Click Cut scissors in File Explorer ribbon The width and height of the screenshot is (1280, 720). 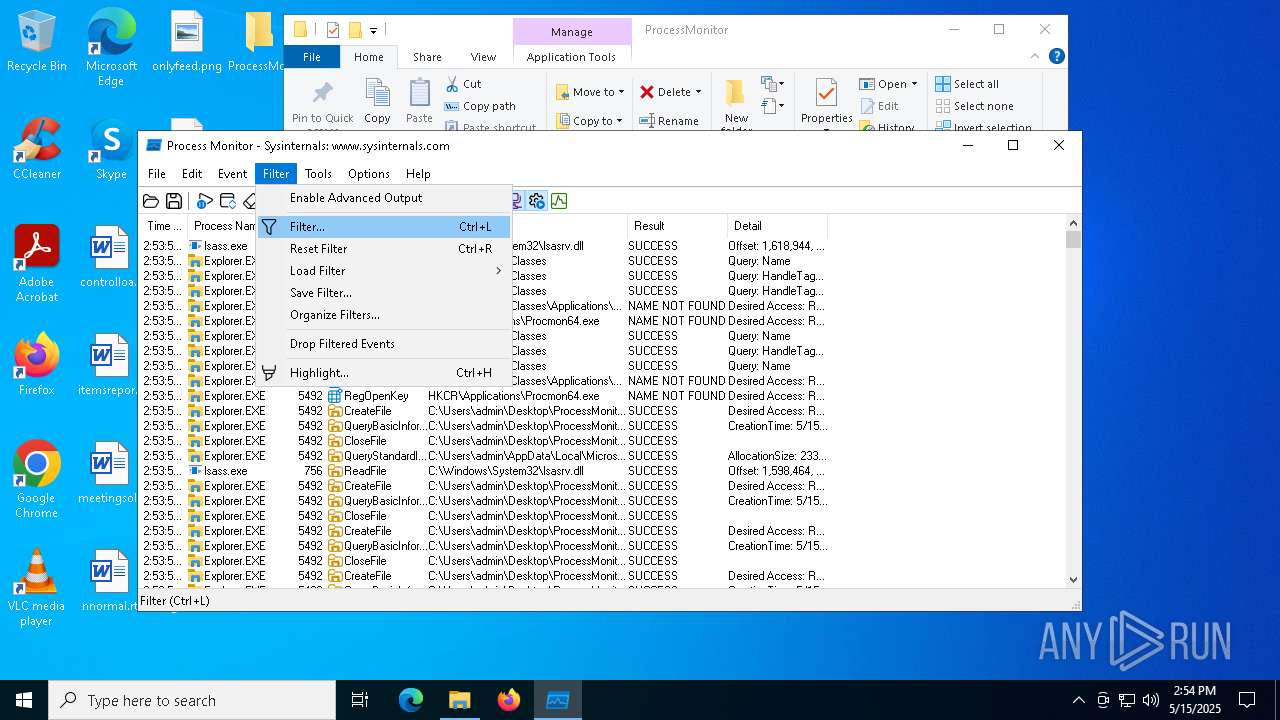click(463, 84)
